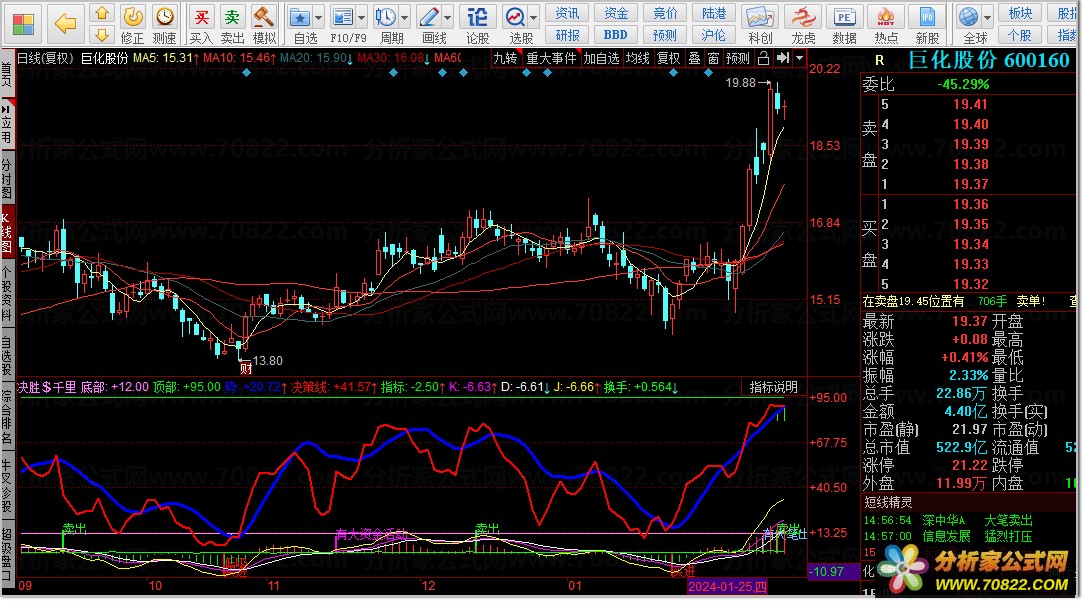
Task: Toggle 九转 indicator on the chart
Action: point(504,58)
